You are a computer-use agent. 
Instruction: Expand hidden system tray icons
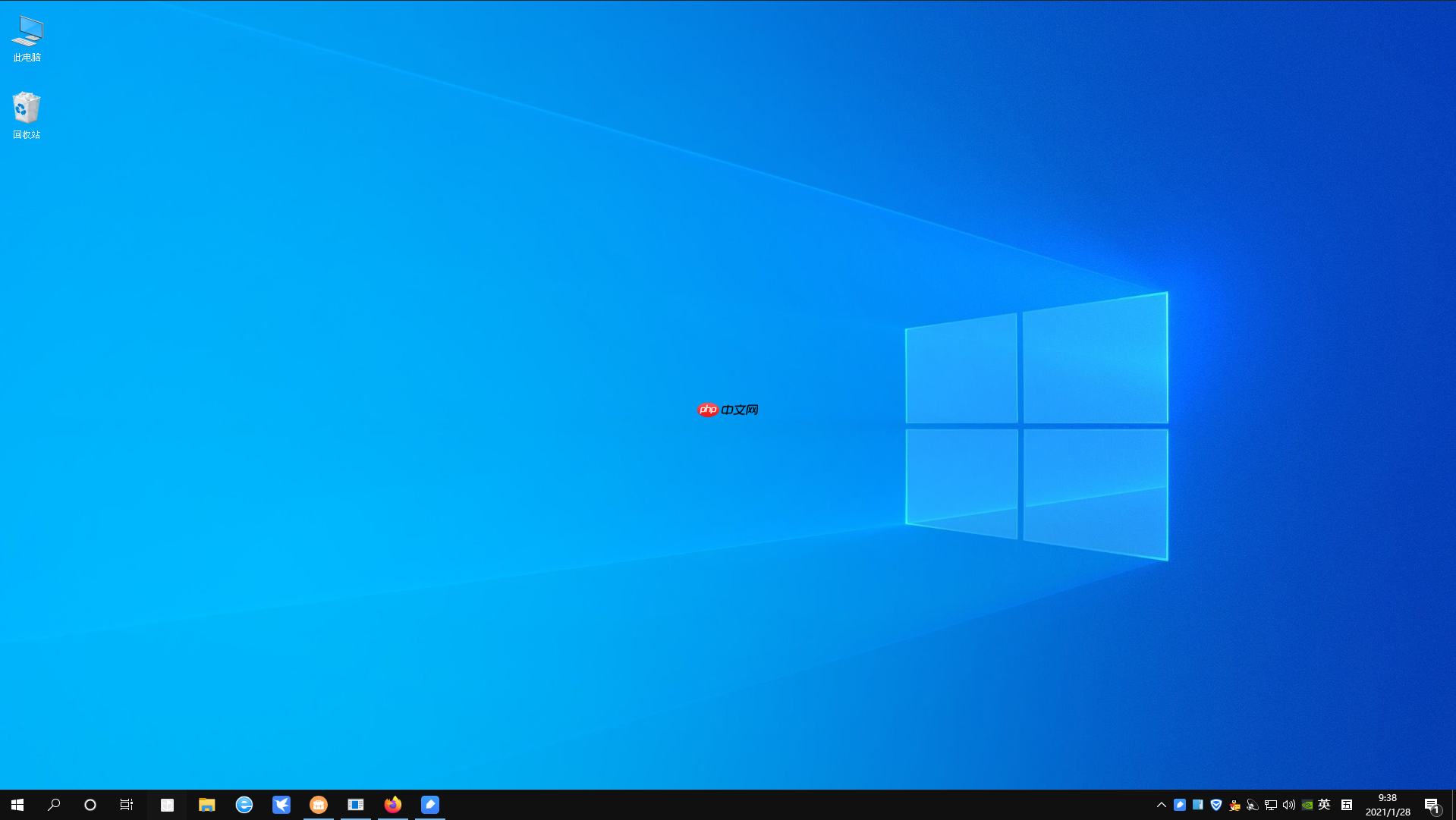click(1161, 805)
